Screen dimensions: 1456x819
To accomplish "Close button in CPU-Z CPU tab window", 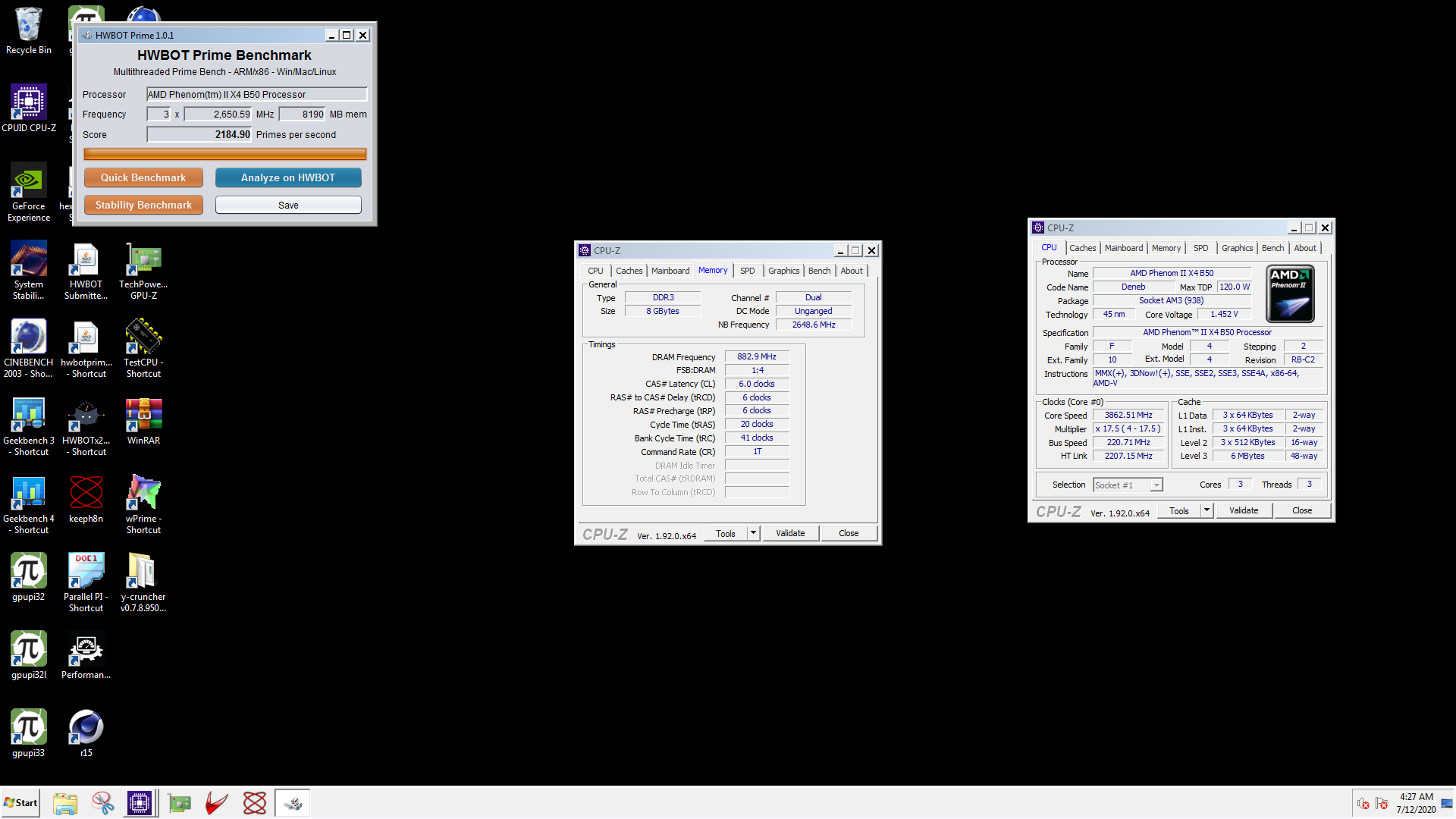I will click(1302, 510).
